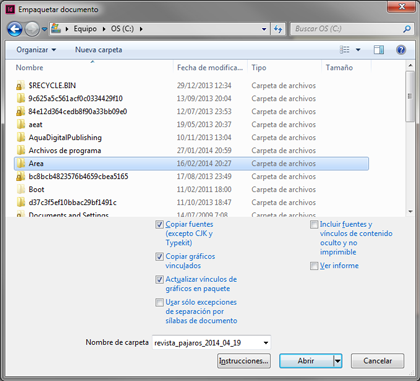The width and height of the screenshot is (420, 381).
Task: Select folder icon of bc8bcb4823576b4659cbea5165
Action: point(21,177)
